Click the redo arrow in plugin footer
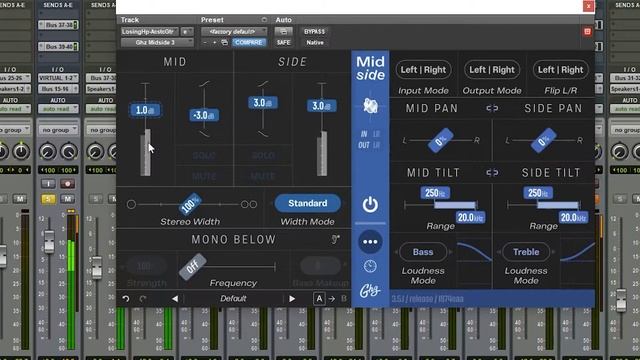Screen dimensions: 640x360 (143, 299)
